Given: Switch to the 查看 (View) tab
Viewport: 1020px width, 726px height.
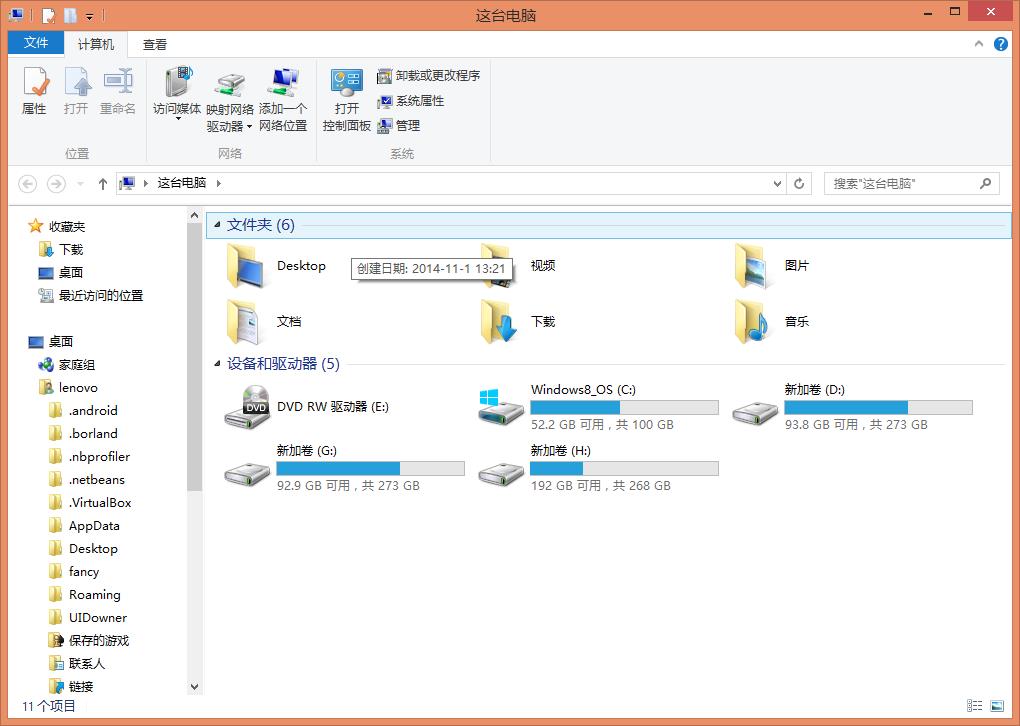Looking at the screenshot, I should 153,43.
